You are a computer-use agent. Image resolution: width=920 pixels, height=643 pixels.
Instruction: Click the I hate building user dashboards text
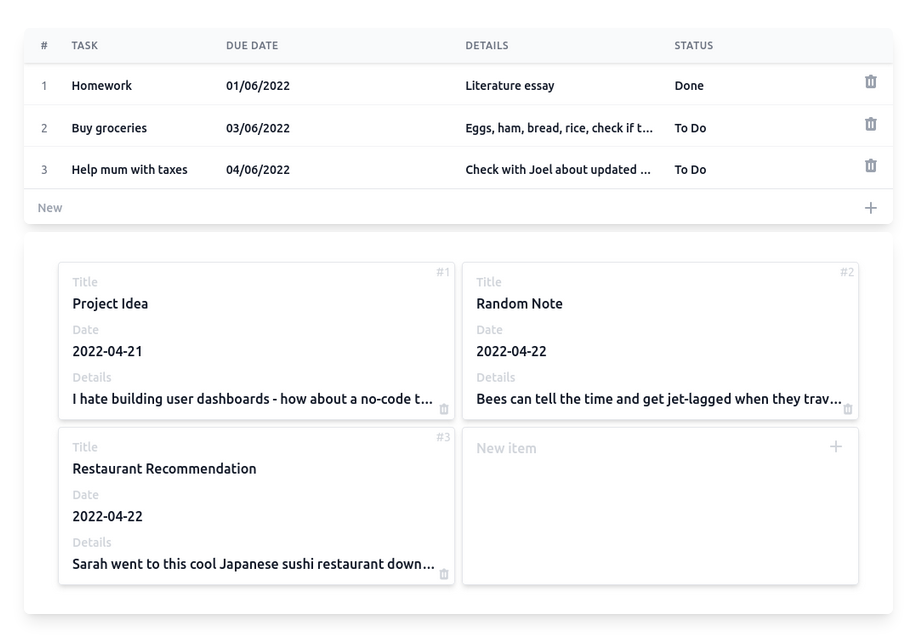[x=252, y=399]
